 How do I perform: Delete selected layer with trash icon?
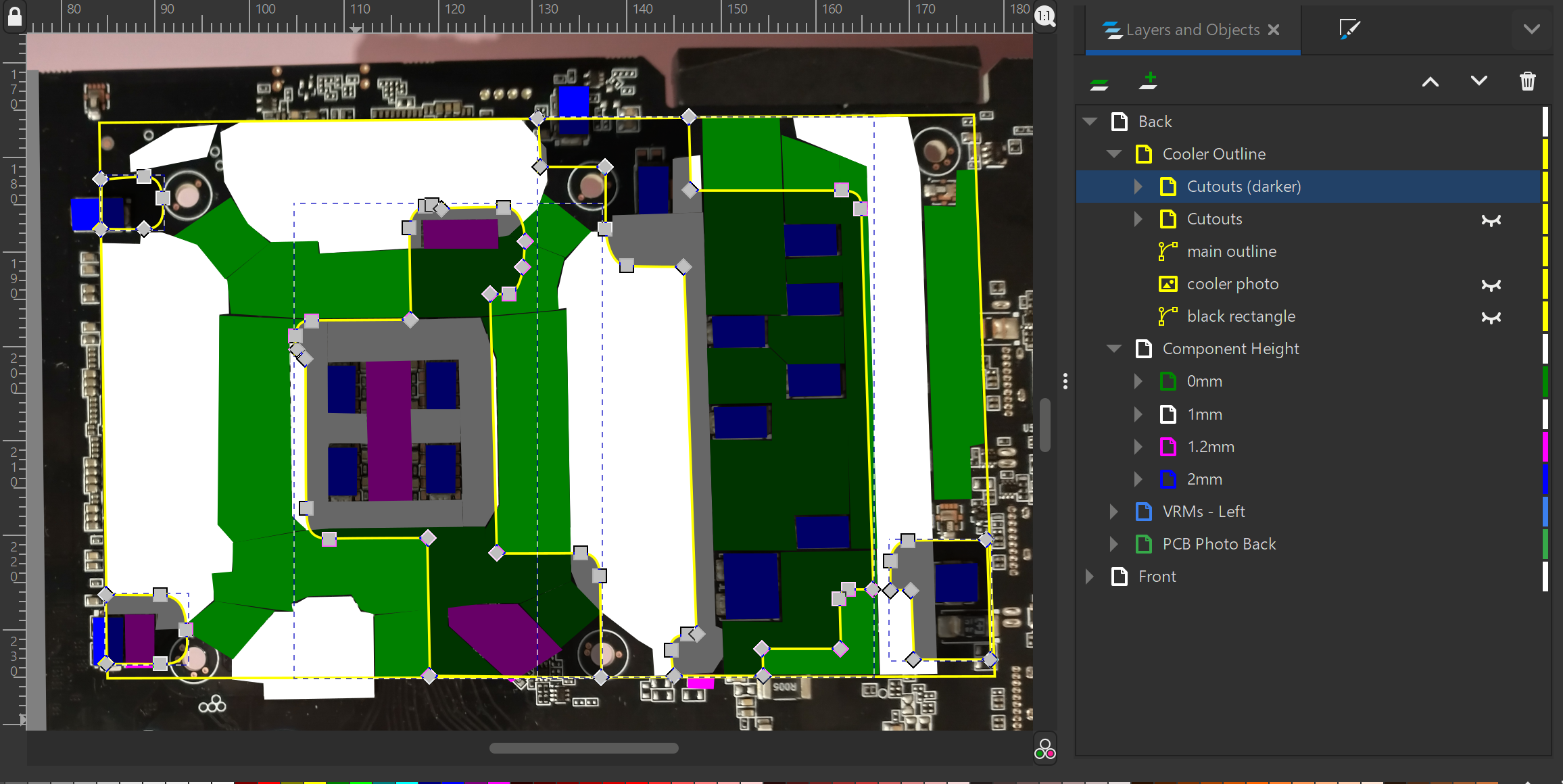click(1527, 82)
